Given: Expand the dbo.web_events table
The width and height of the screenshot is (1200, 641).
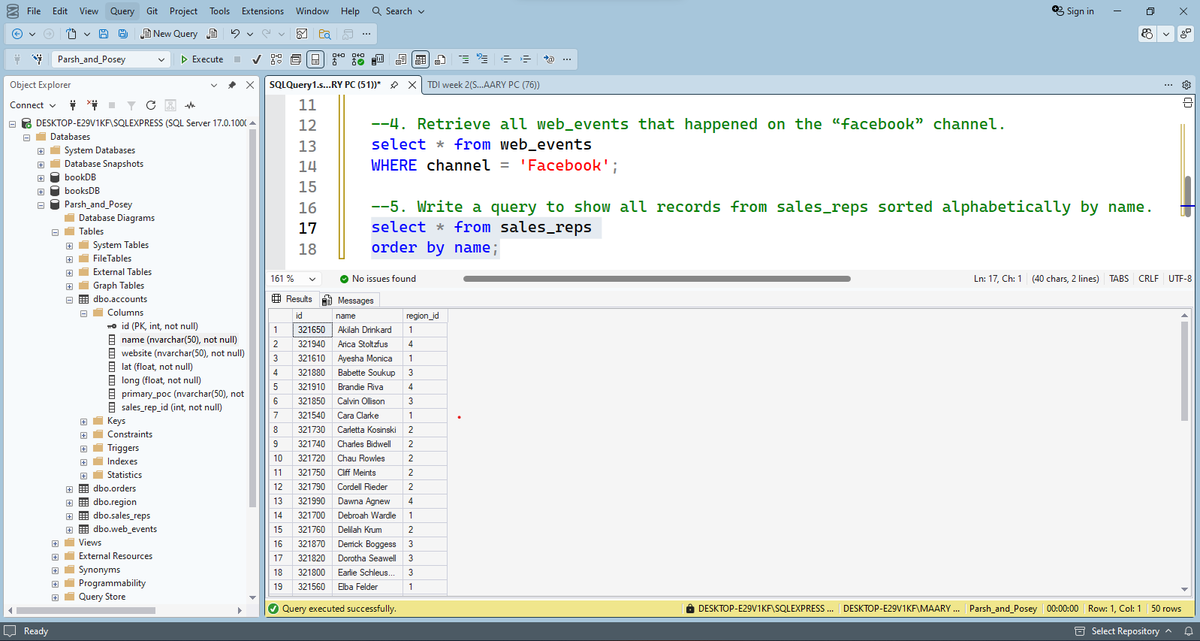Looking at the screenshot, I should pyautogui.click(x=70, y=529).
